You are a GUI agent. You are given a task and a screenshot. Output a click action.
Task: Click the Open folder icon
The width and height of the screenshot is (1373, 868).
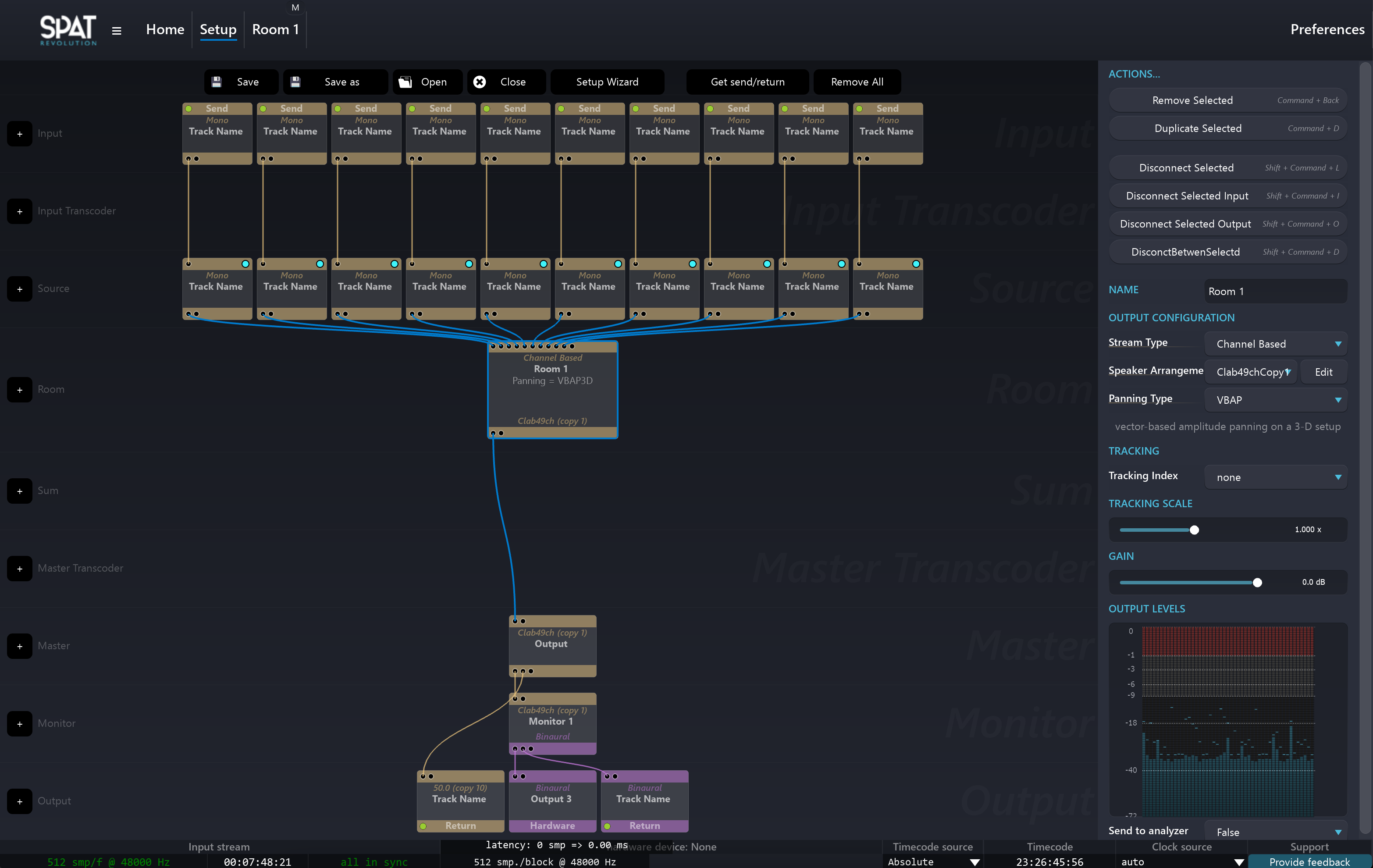405,82
